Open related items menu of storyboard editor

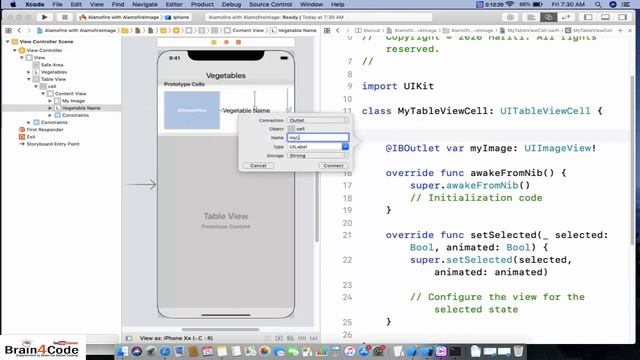pos(8,31)
